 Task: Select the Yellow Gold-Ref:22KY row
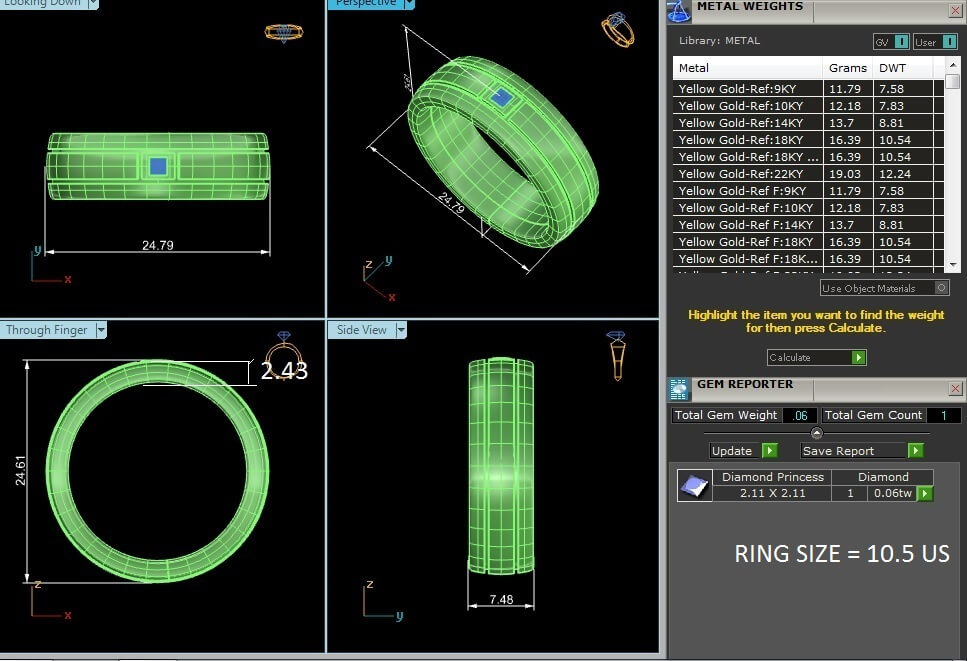[750, 174]
